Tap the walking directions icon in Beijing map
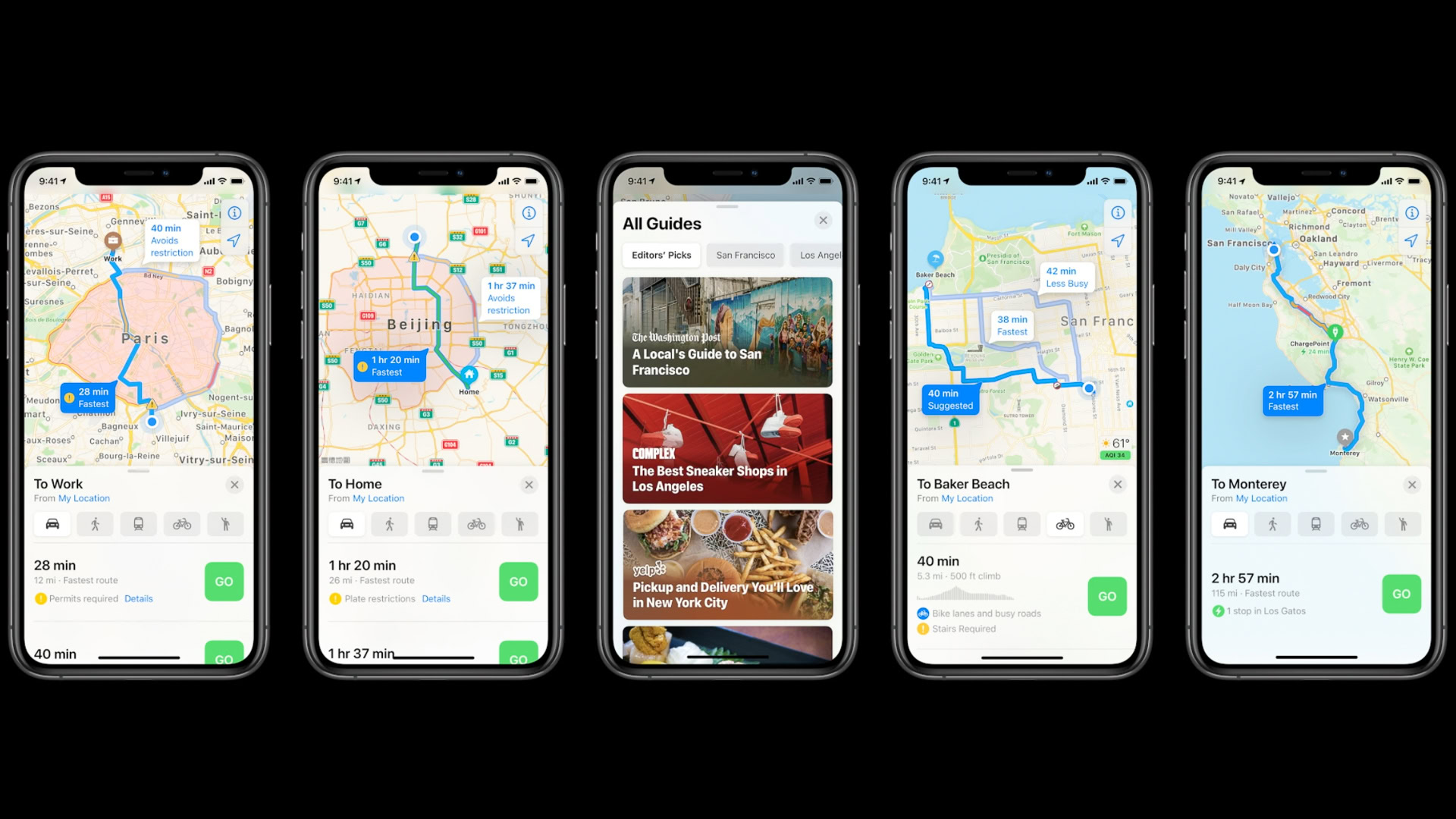 pos(390,524)
